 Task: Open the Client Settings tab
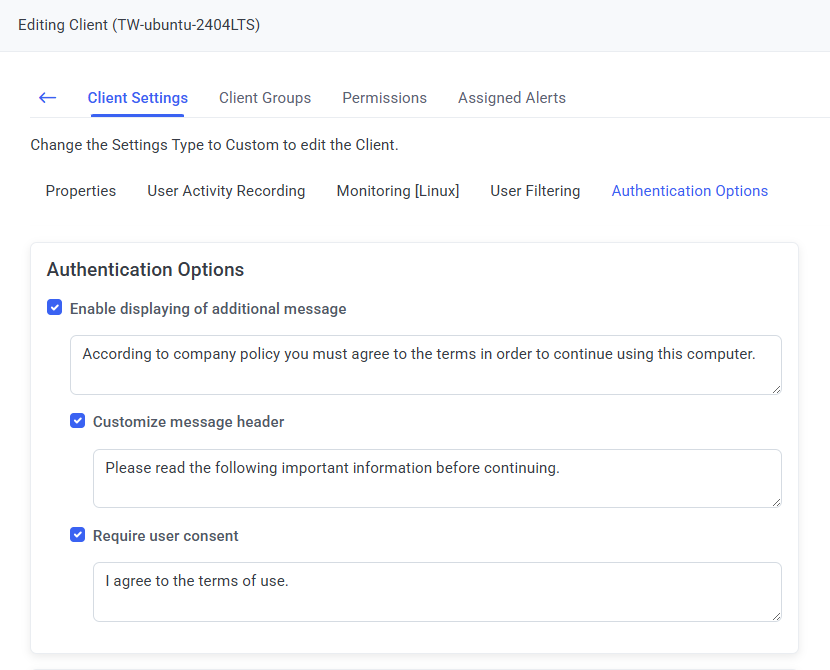pyautogui.click(x=138, y=98)
